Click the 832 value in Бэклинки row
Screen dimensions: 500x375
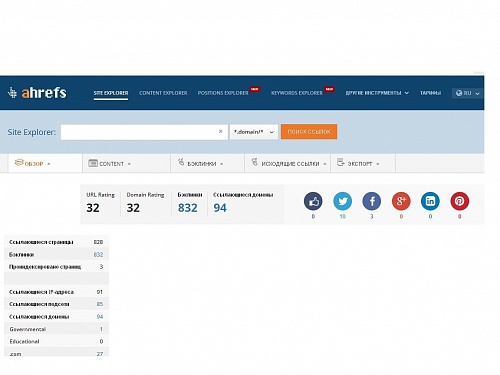tap(98, 255)
